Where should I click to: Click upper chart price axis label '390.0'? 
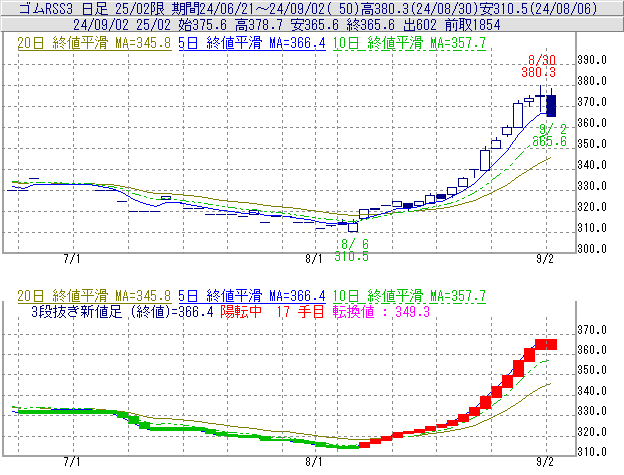point(592,60)
